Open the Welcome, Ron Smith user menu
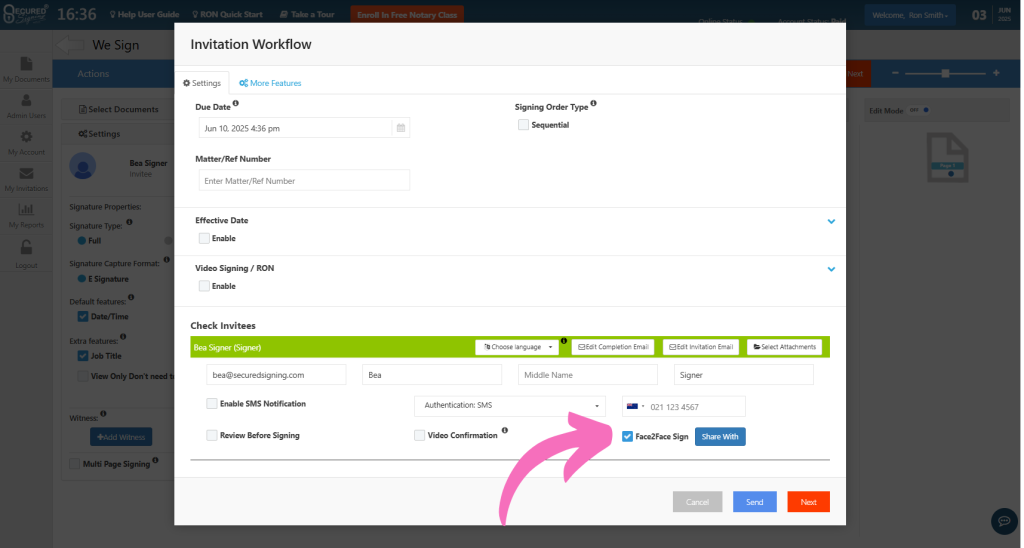Image resolution: width=1024 pixels, height=548 pixels. tap(910, 15)
